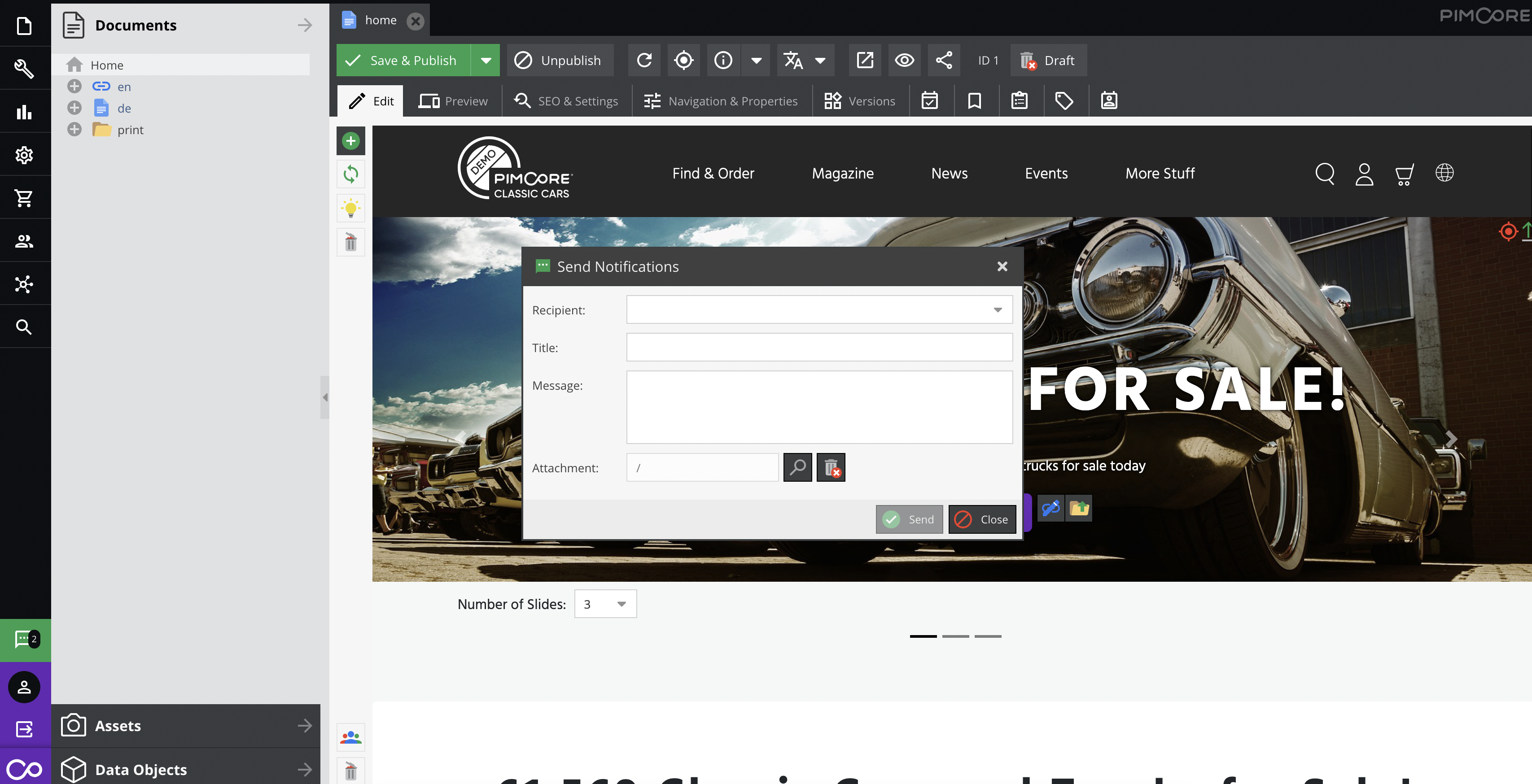The width and height of the screenshot is (1532, 784).
Task: Click the search attachment magnifier icon
Action: [797, 467]
